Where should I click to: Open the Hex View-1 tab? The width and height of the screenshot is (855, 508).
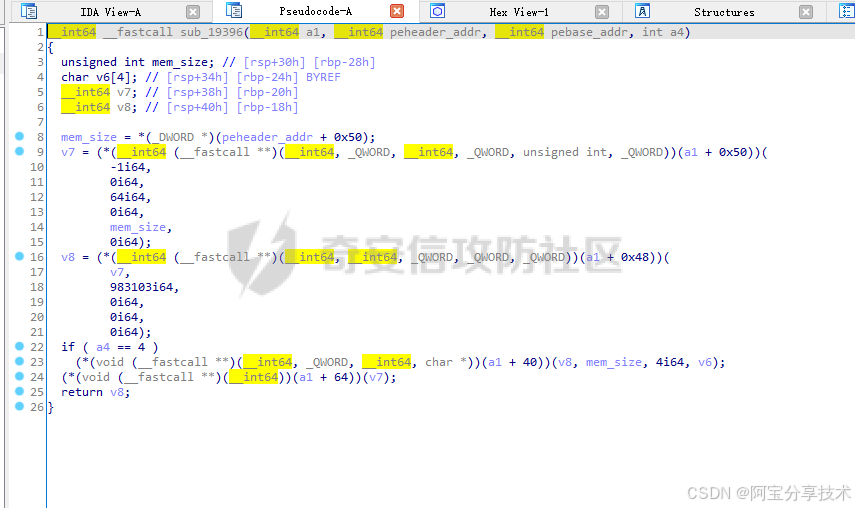coord(519,11)
